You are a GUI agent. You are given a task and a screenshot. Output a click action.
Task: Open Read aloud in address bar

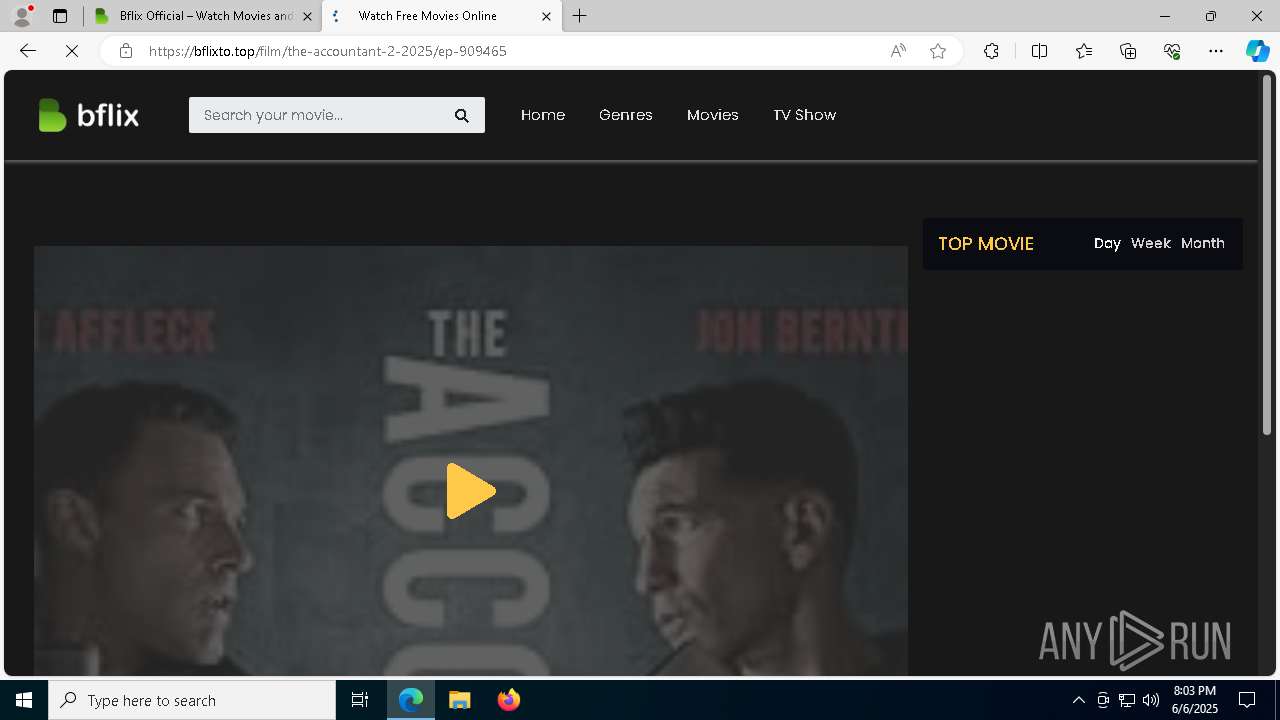click(x=898, y=51)
